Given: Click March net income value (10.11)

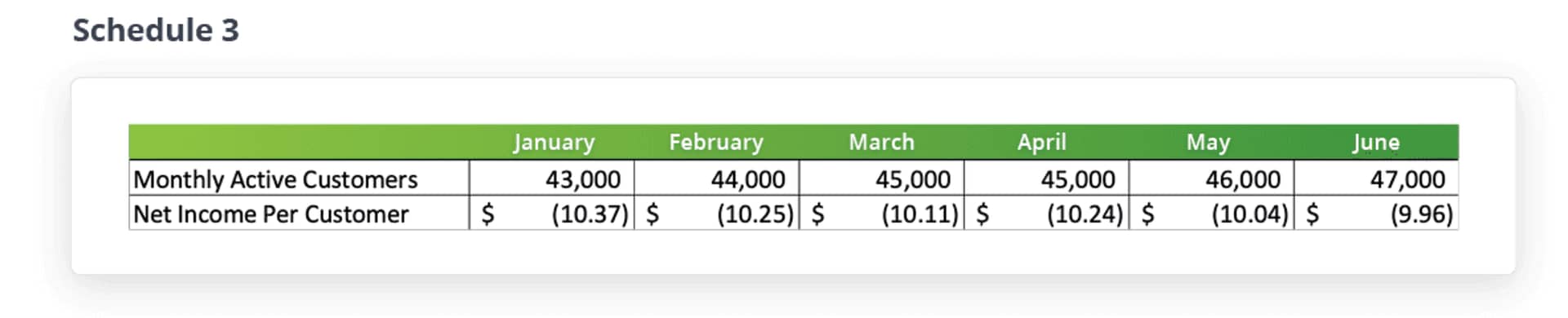Looking at the screenshot, I should (920, 214).
